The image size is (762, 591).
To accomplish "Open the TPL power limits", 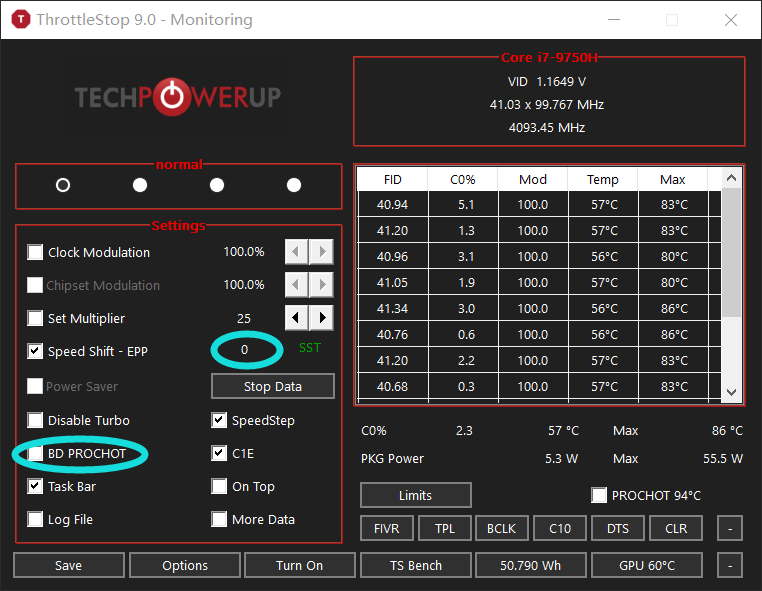I will (445, 528).
